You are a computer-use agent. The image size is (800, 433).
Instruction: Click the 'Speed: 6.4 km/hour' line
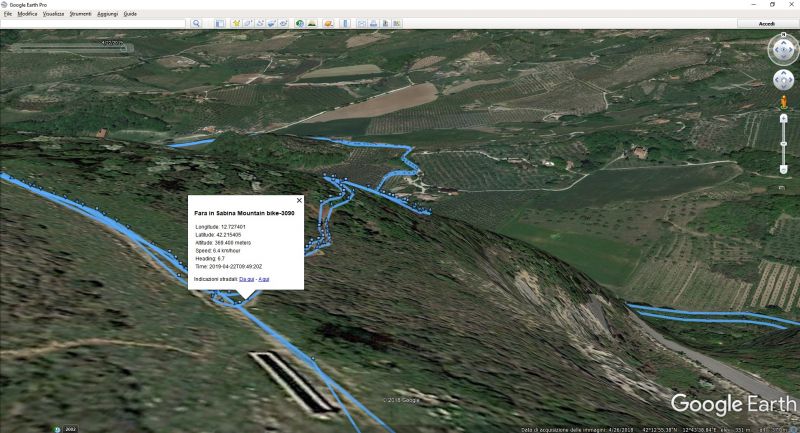click(218, 251)
